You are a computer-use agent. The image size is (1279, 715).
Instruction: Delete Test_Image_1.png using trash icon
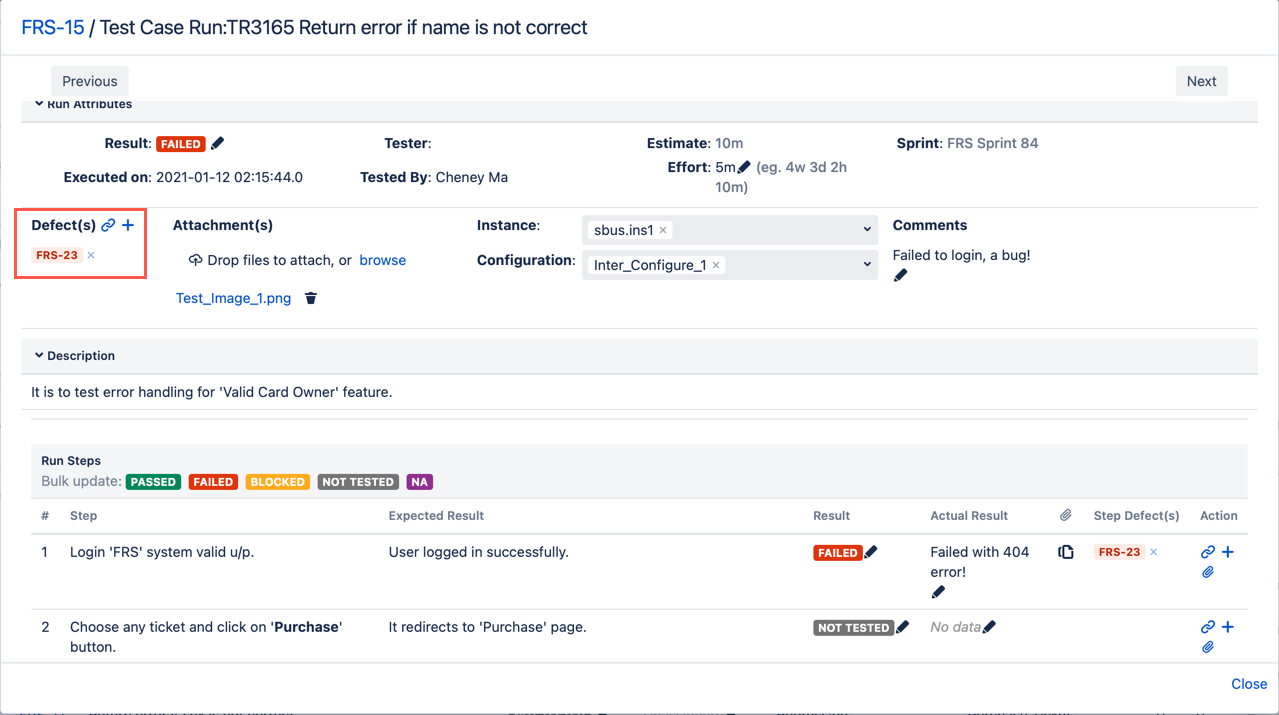pos(311,298)
